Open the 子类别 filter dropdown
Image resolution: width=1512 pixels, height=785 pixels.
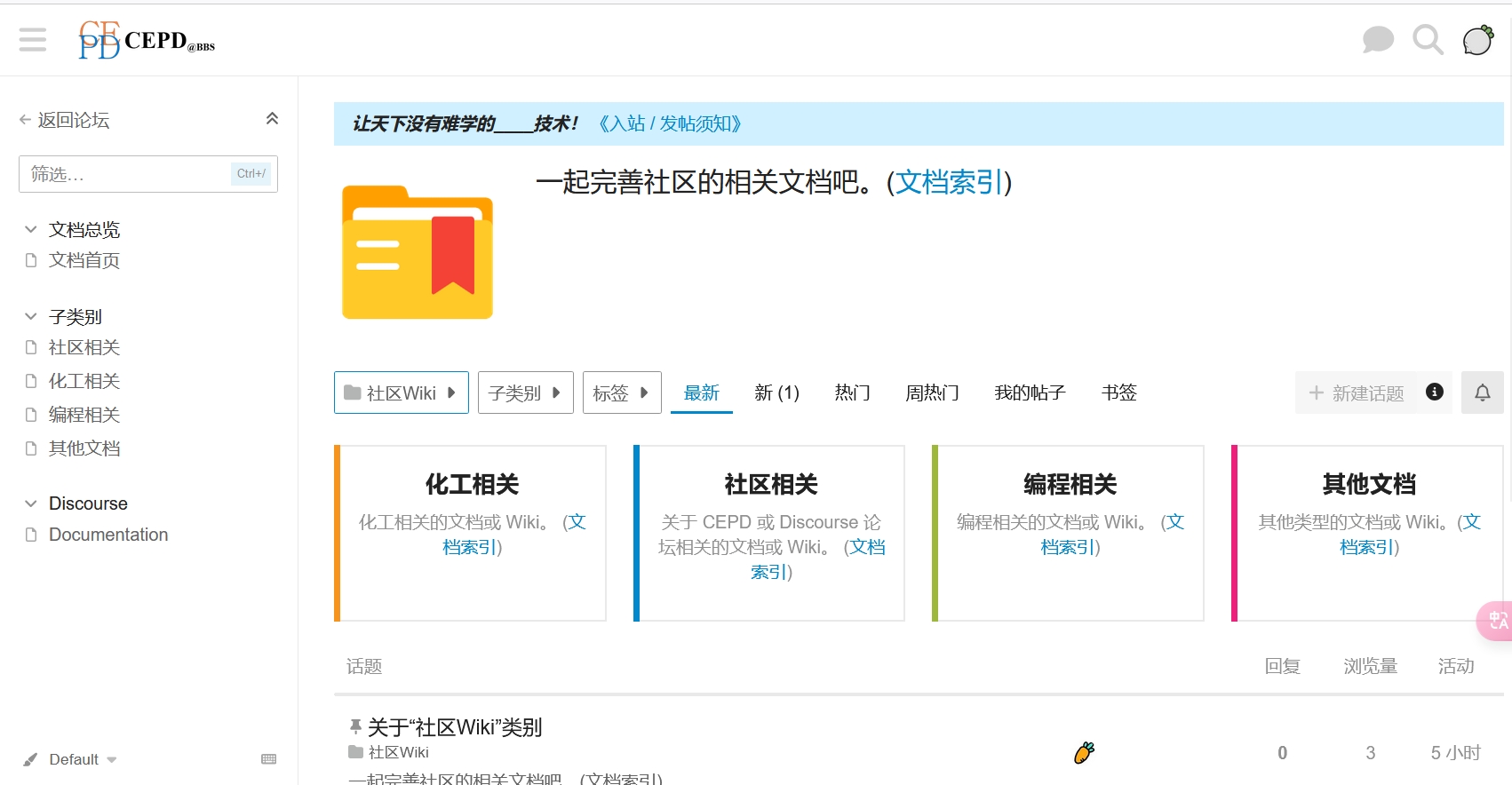click(x=526, y=392)
